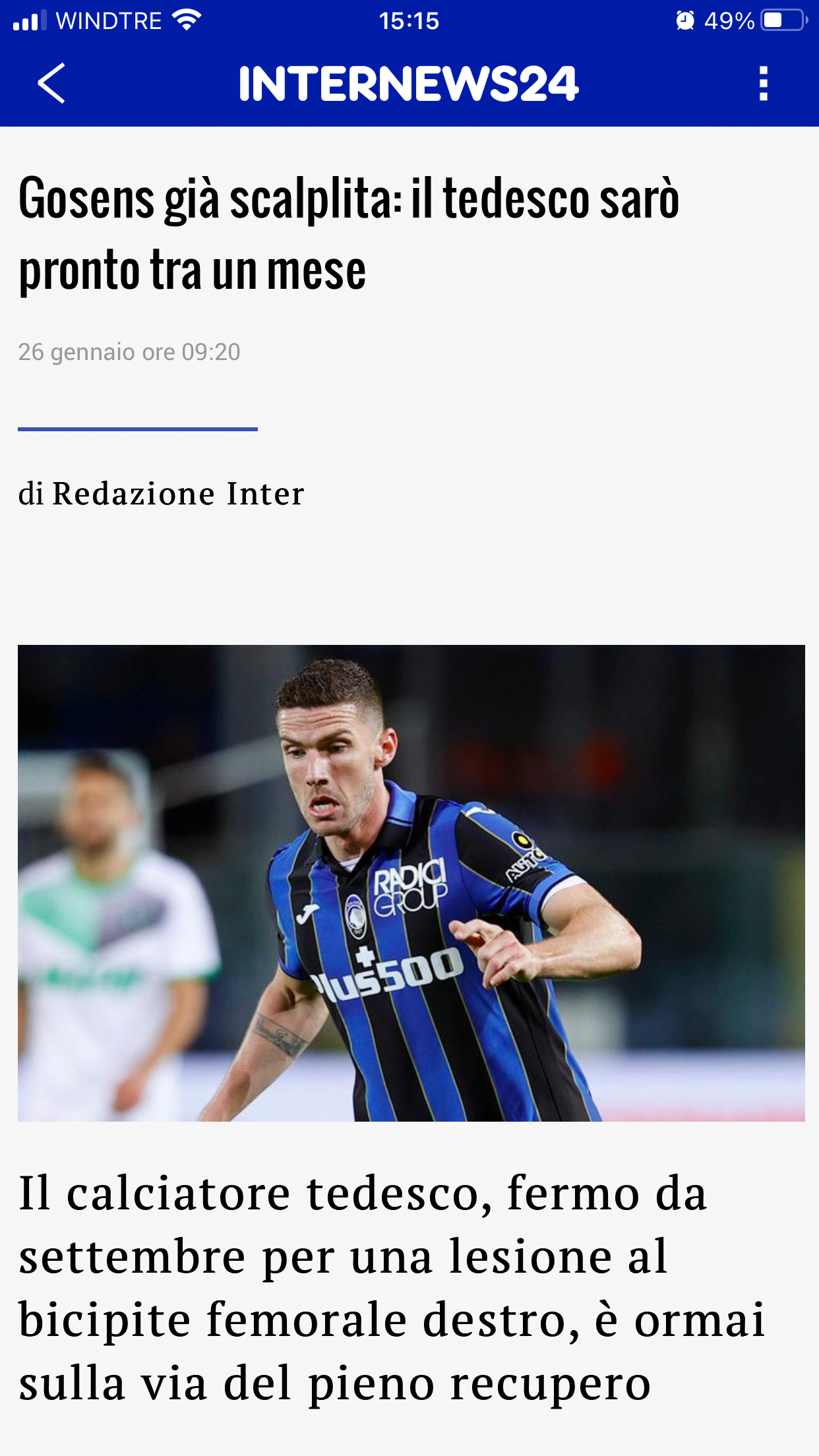Tap the alarm clock status icon
This screenshot has height=1456, width=819.
(685, 20)
